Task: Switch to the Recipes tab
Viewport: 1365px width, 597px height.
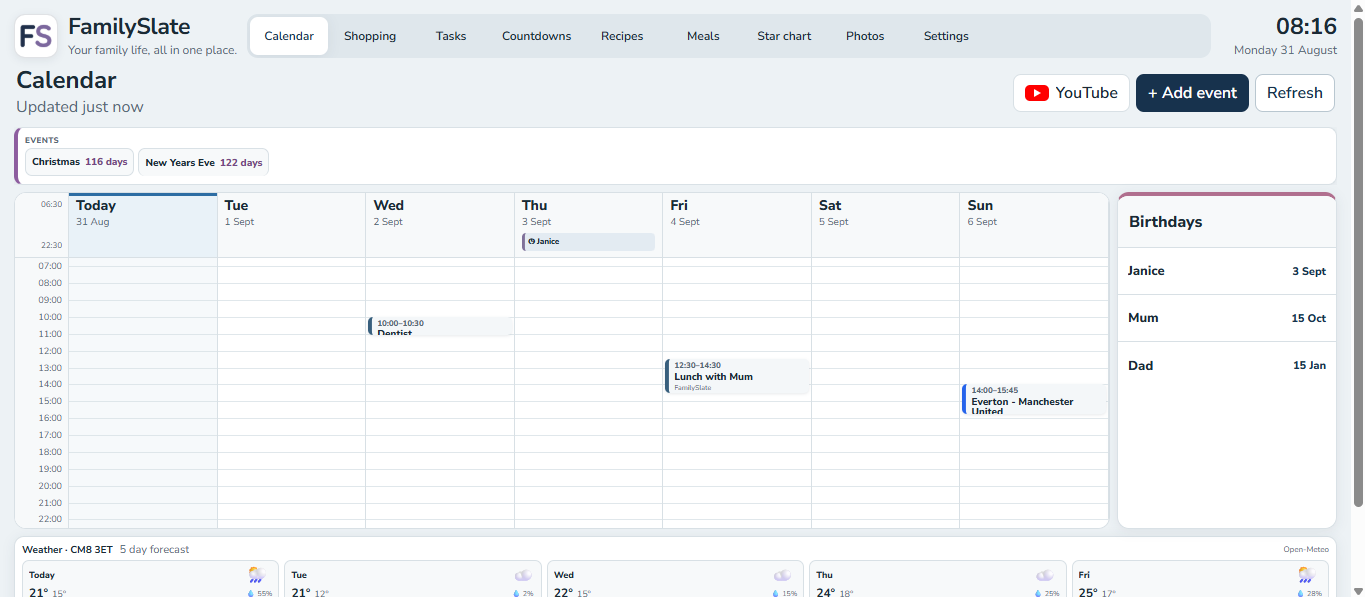Action: (622, 36)
